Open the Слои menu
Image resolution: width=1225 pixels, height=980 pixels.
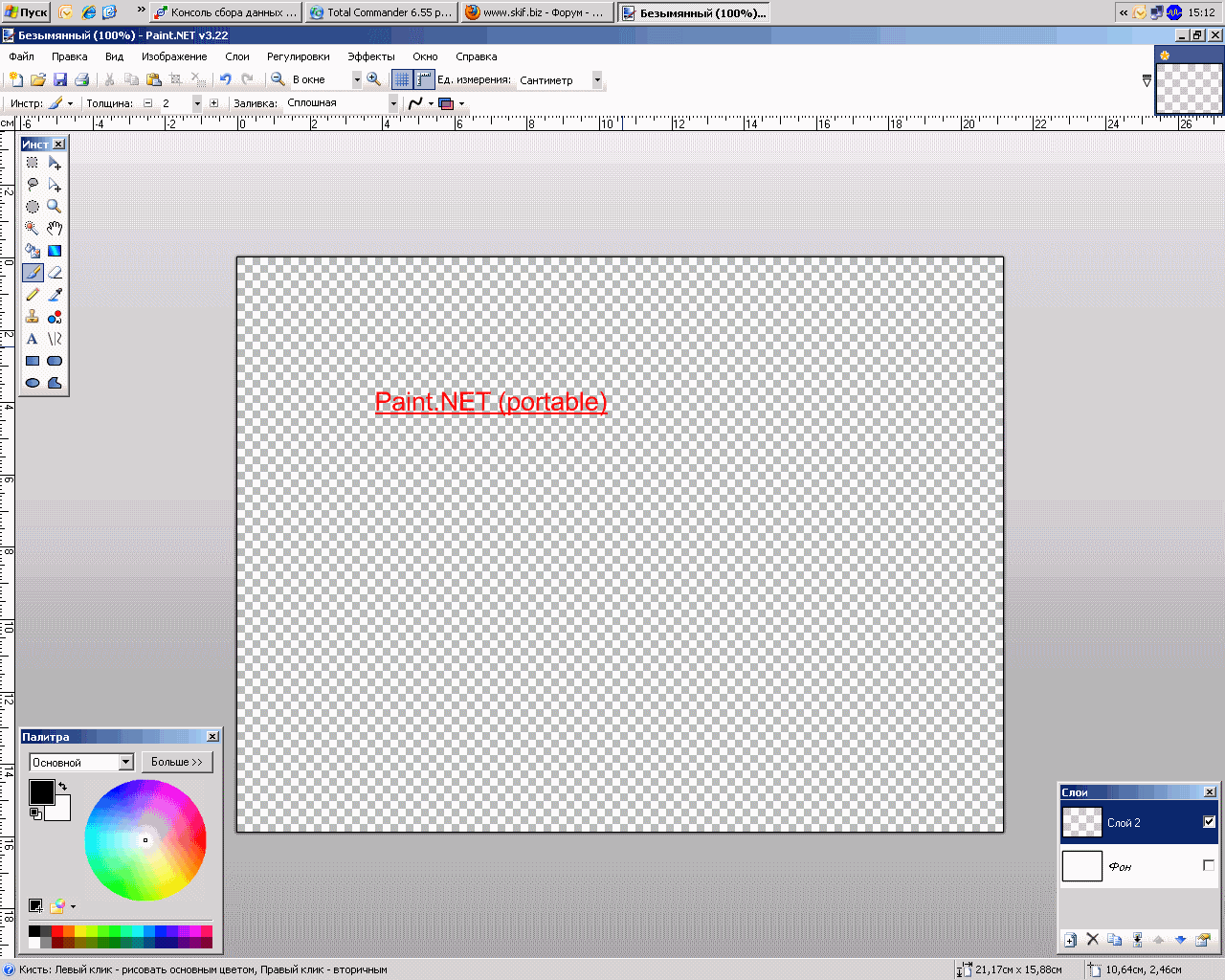point(237,56)
